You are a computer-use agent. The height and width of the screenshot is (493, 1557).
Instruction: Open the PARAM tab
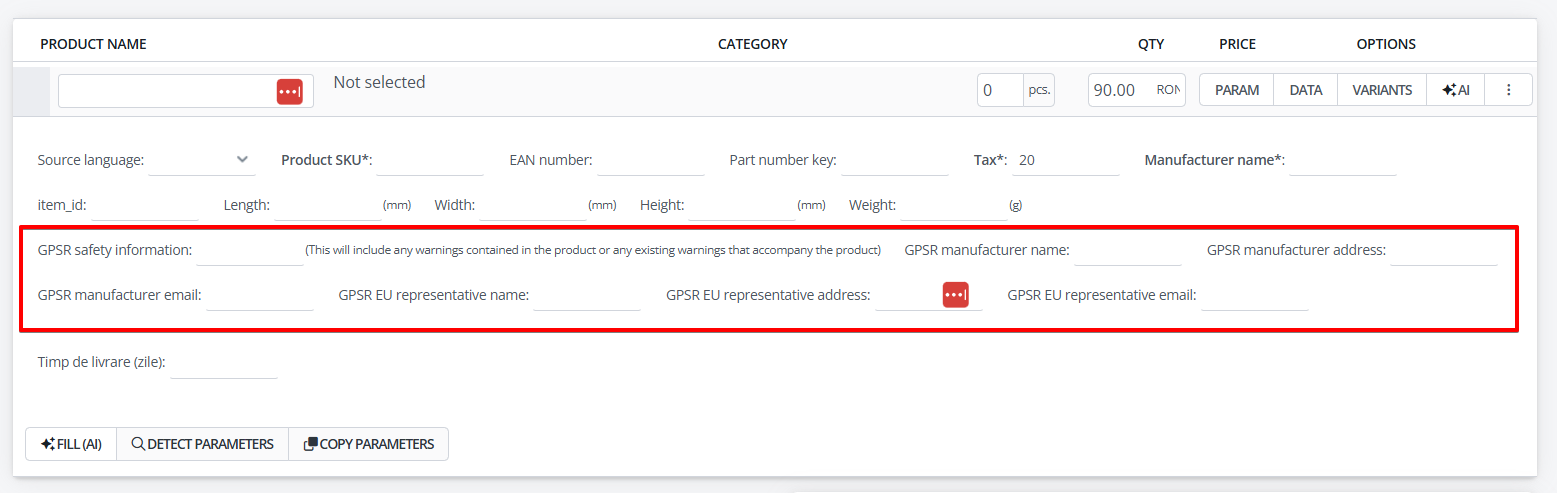[1236, 90]
